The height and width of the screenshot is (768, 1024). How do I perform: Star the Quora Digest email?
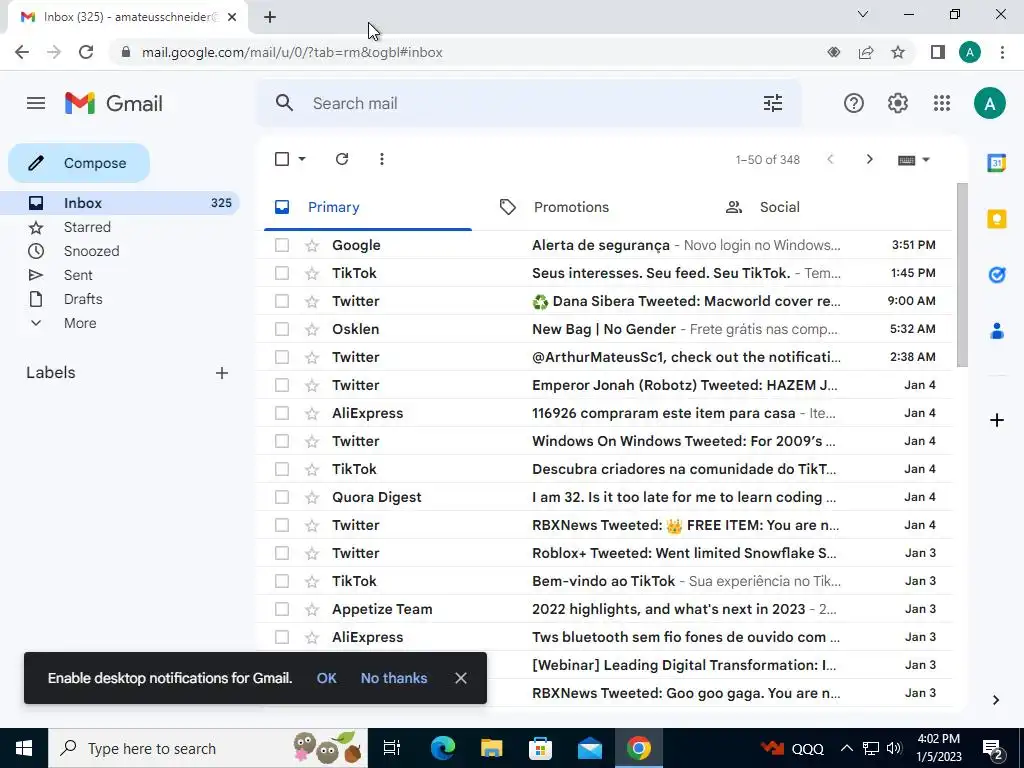[312, 497]
